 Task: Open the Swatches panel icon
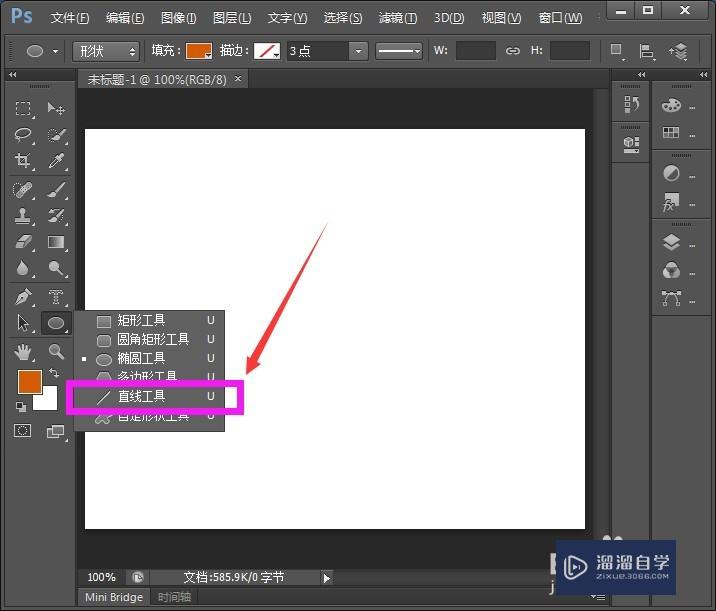(671, 133)
